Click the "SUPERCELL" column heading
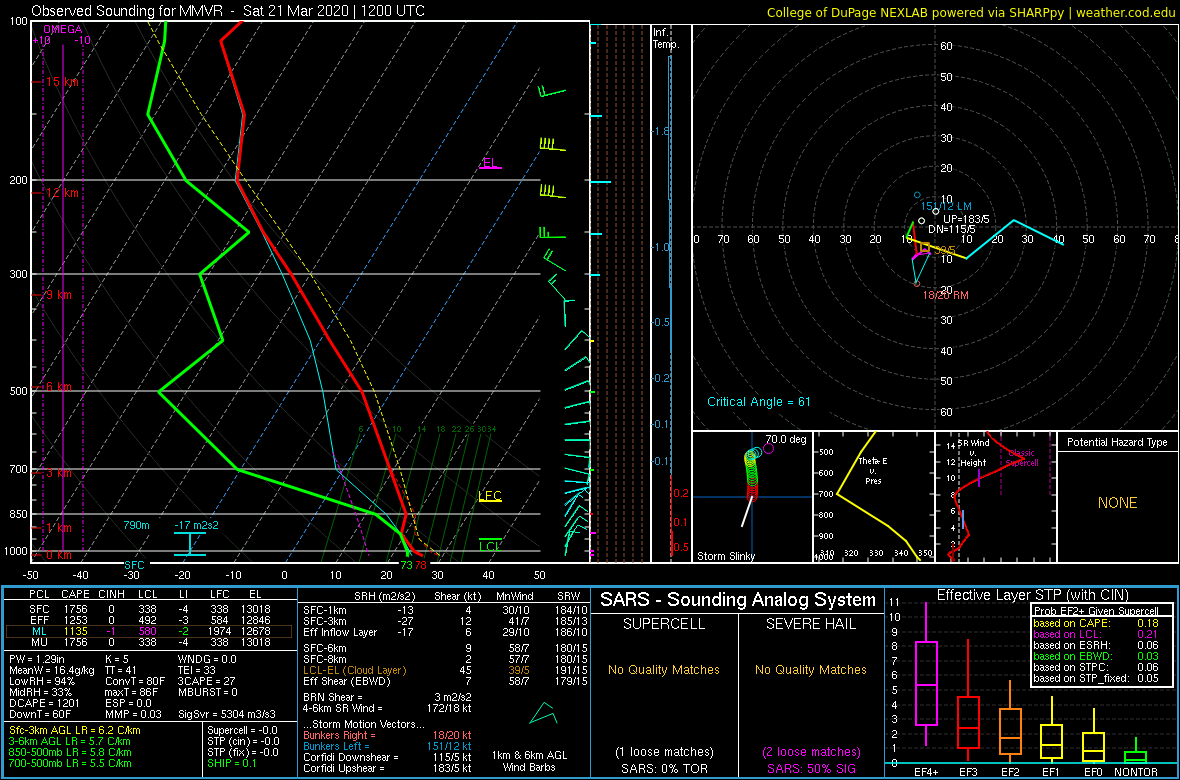1180x780 pixels. pyautogui.click(x=663, y=626)
